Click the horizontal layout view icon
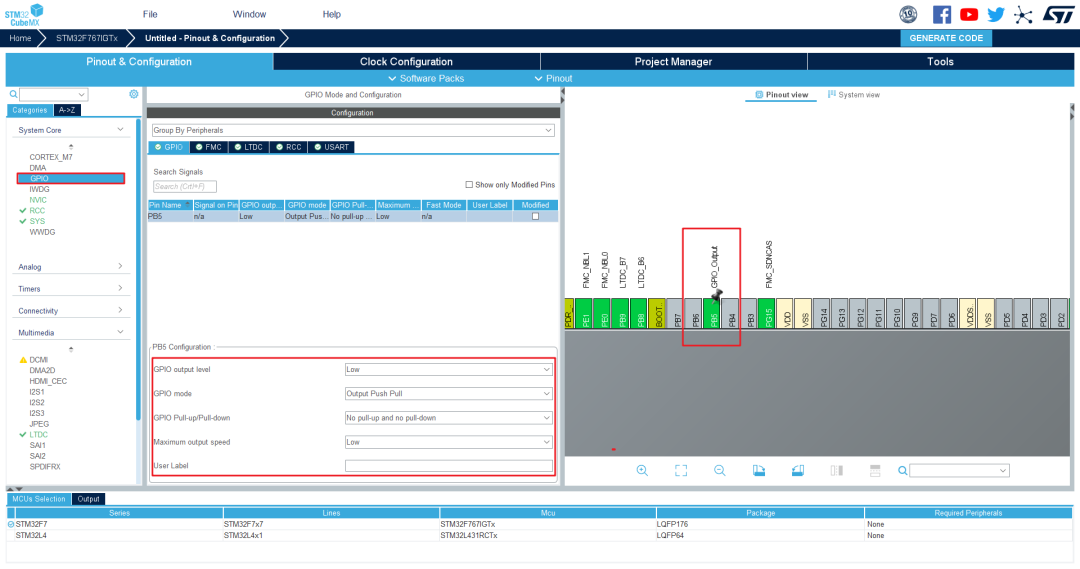Screen dimensions: 1080x569 (875, 470)
